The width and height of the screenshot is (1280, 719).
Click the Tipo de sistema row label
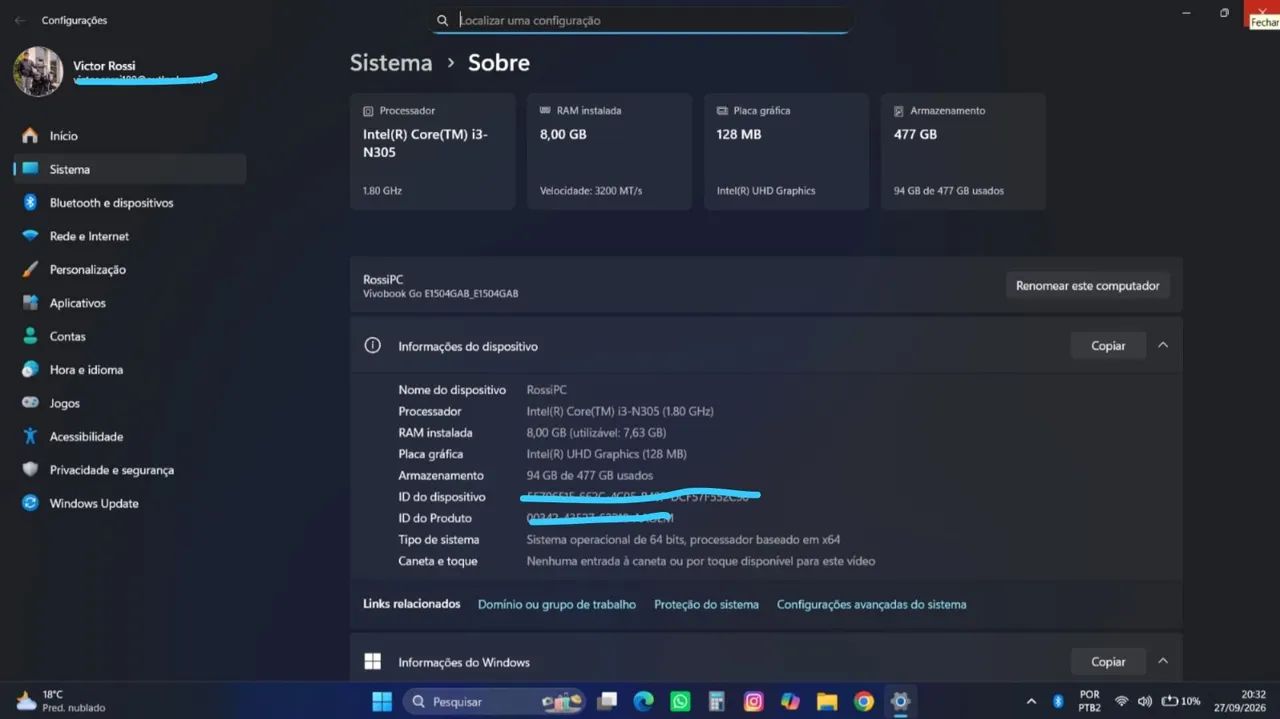pyautogui.click(x=439, y=540)
